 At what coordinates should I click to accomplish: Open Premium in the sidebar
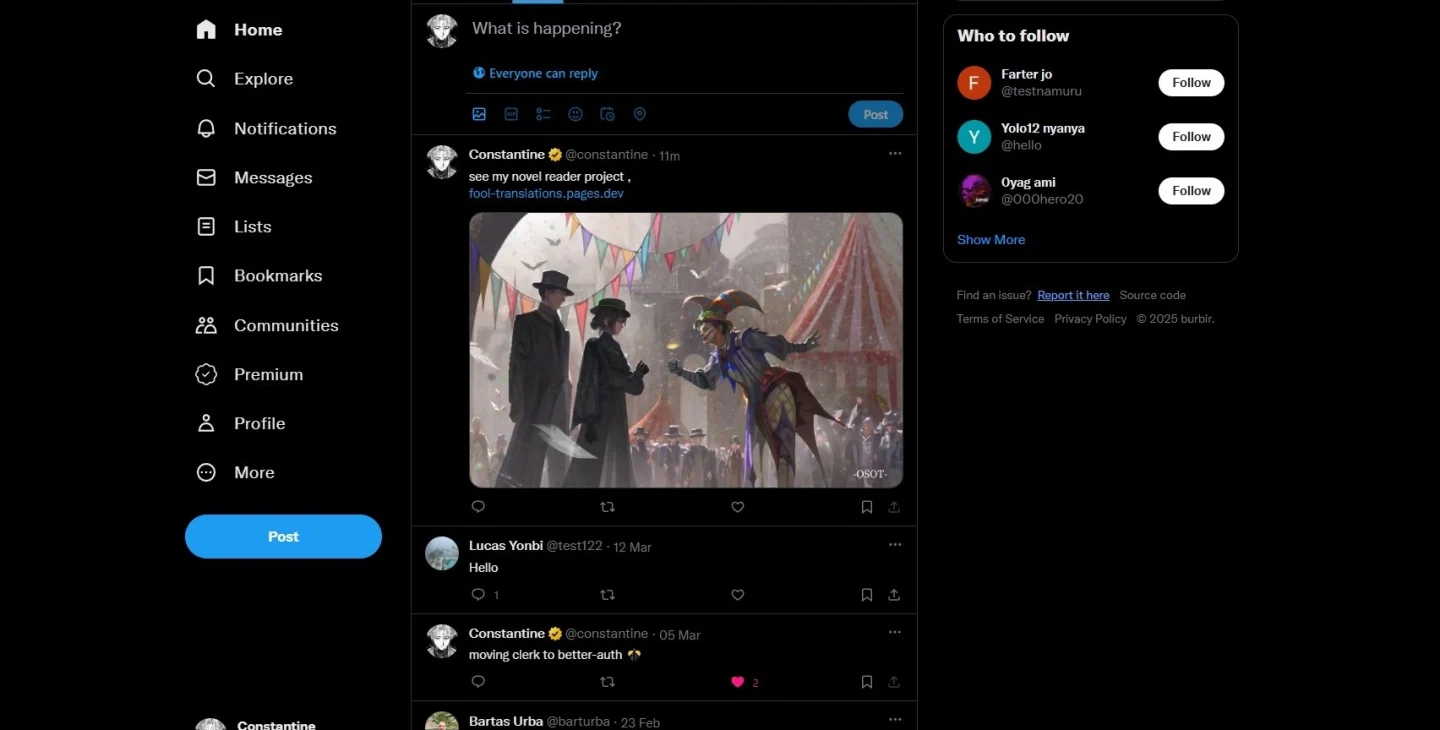[x=250, y=374]
